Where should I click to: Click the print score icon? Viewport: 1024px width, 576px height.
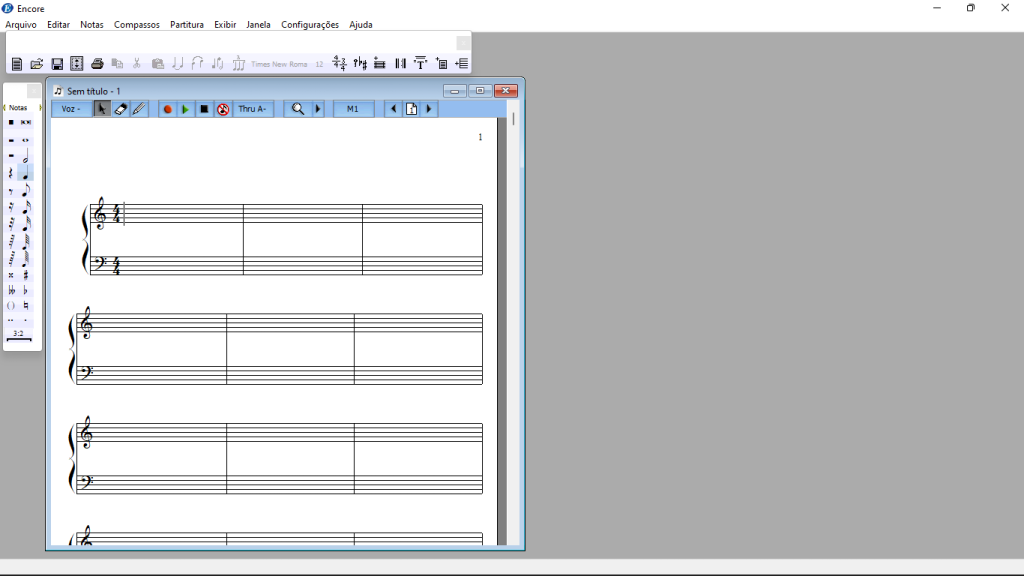click(x=97, y=63)
